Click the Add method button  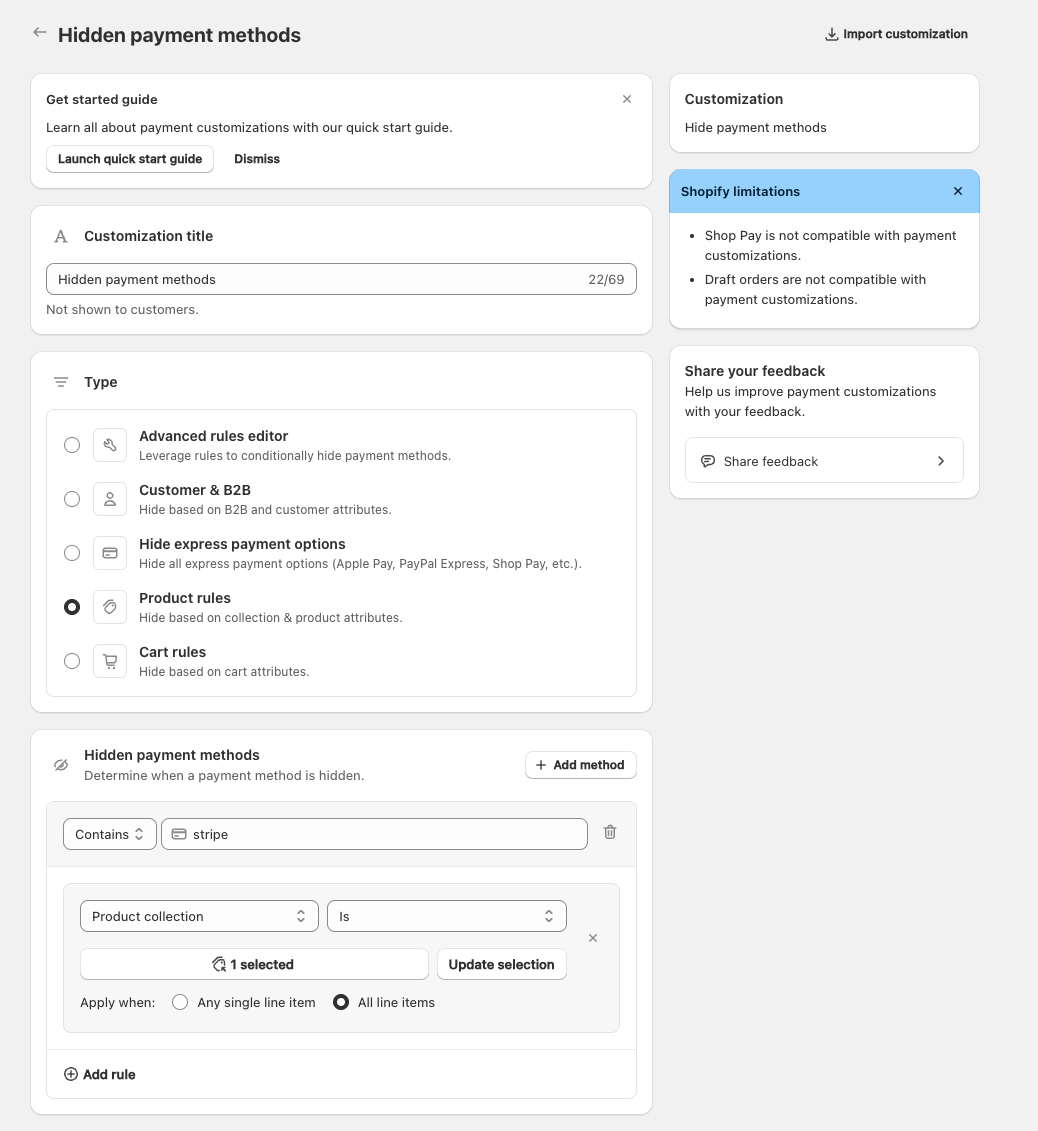pyautogui.click(x=580, y=765)
